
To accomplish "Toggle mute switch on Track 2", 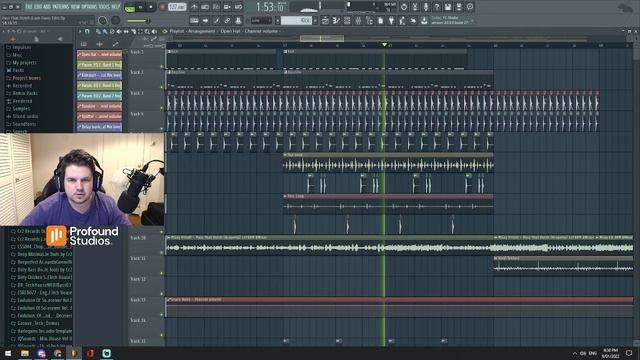I will tap(161, 87).
